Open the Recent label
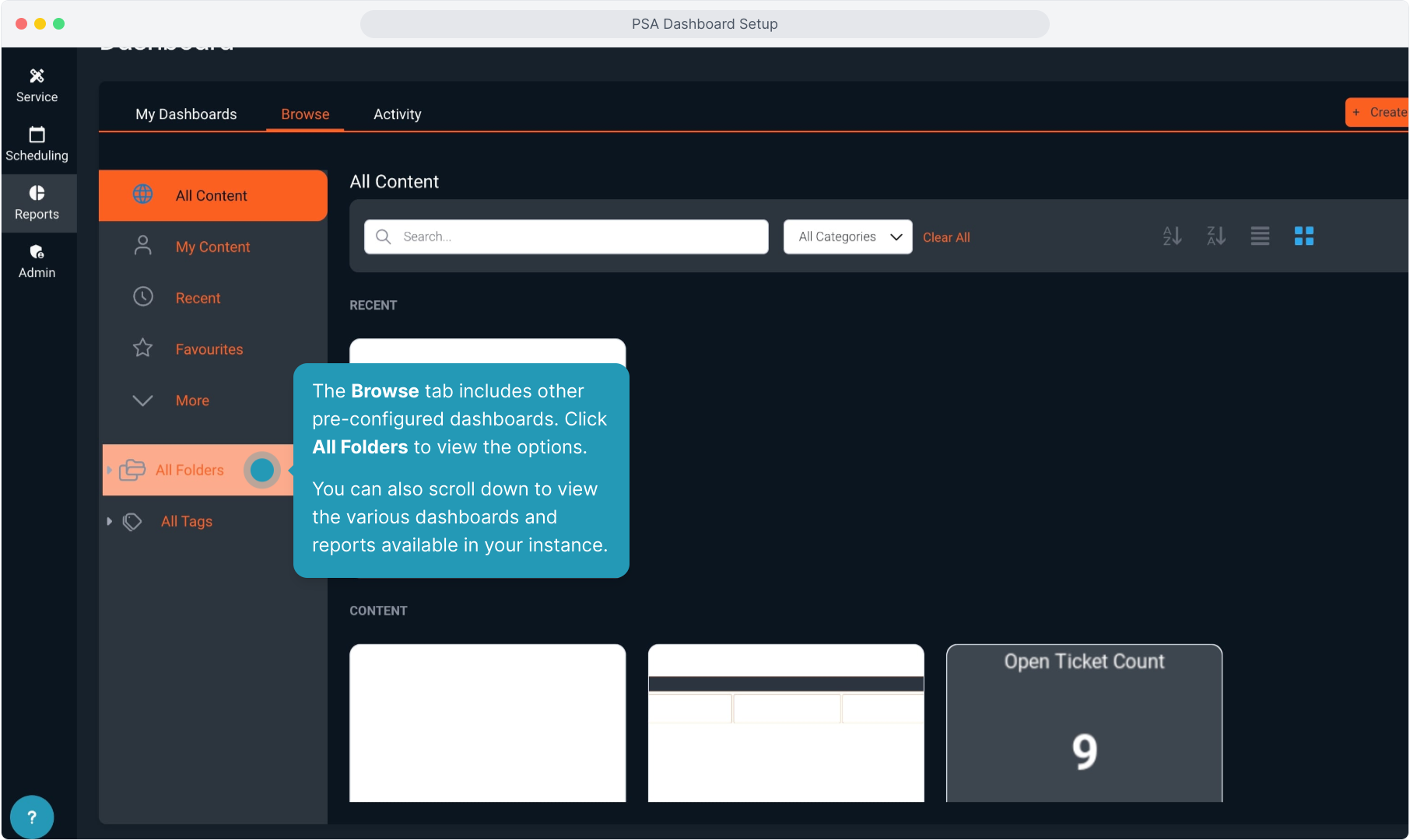Image resolution: width=1410 pixels, height=840 pixels. tap(198, 298)
